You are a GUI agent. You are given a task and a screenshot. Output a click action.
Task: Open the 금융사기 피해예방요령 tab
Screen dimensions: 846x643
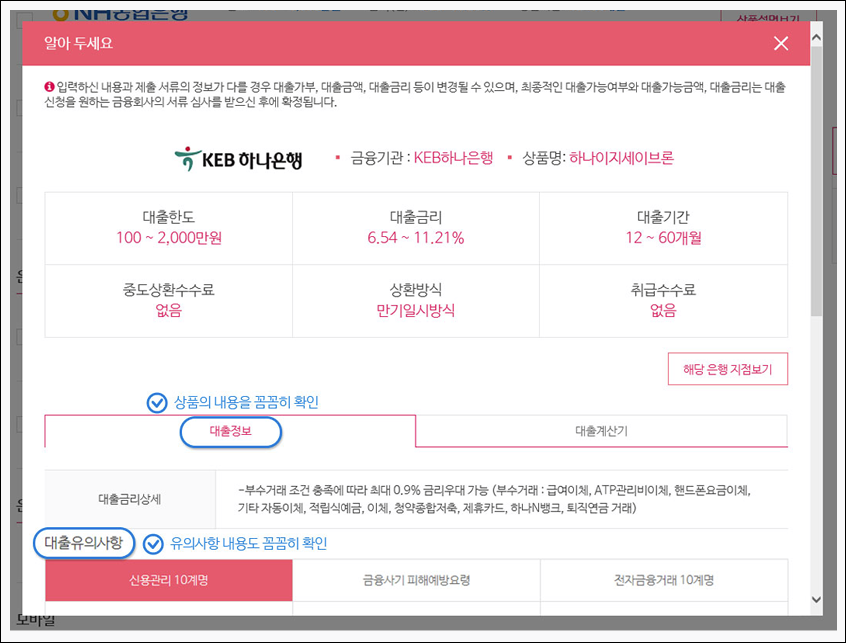[x=416, y=580]
